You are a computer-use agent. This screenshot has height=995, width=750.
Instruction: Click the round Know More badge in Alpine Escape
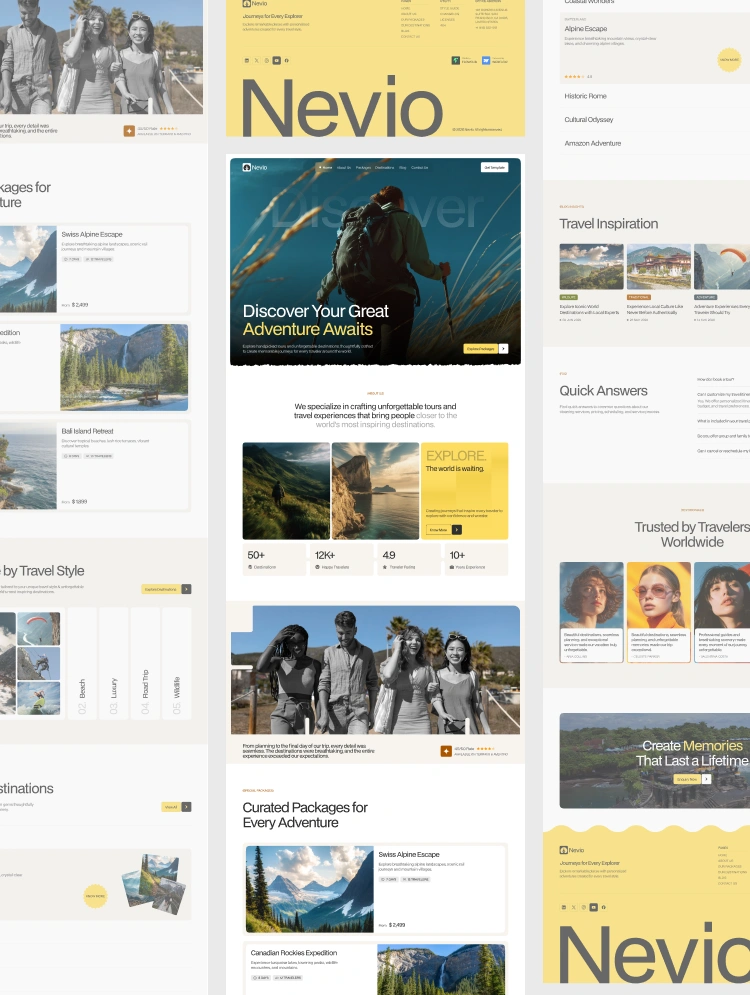coord(729,60)
